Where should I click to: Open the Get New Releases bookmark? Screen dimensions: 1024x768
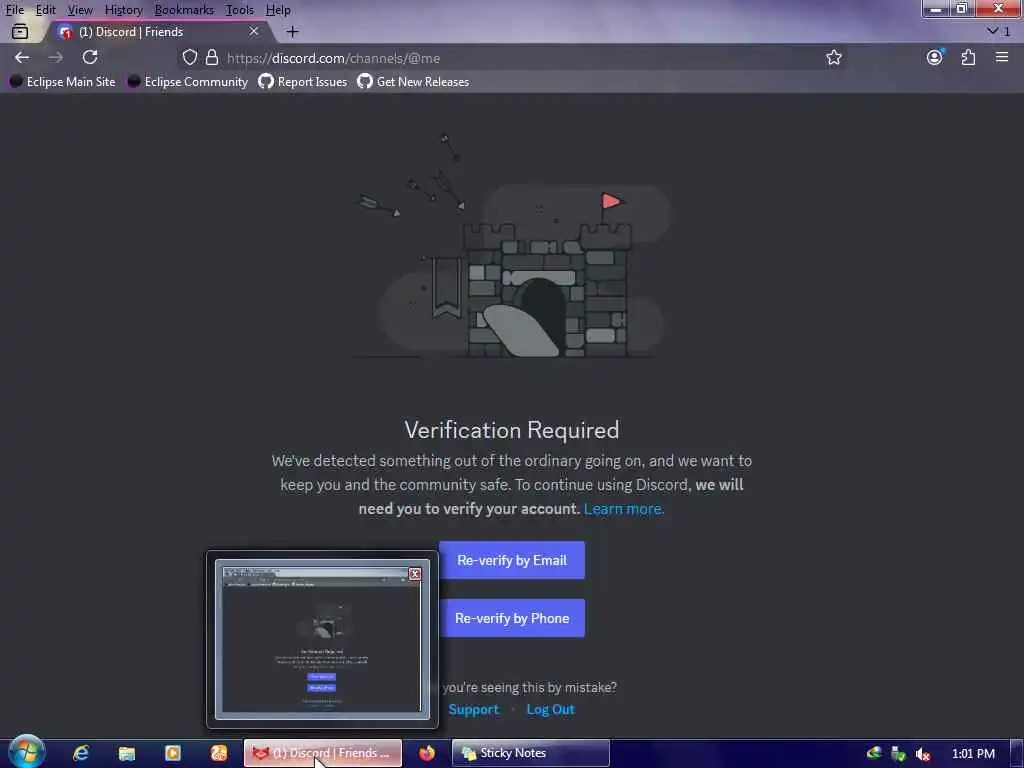(413, 82)
